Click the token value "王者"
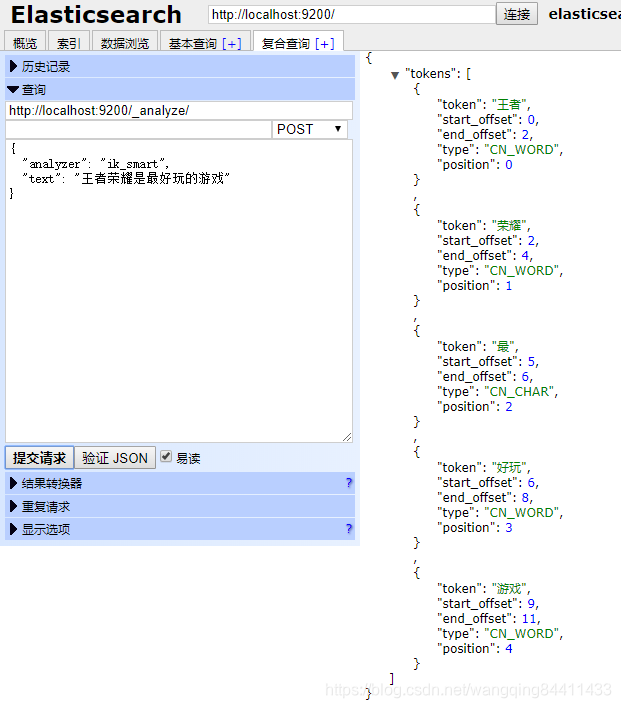 [x=509, y=105]
